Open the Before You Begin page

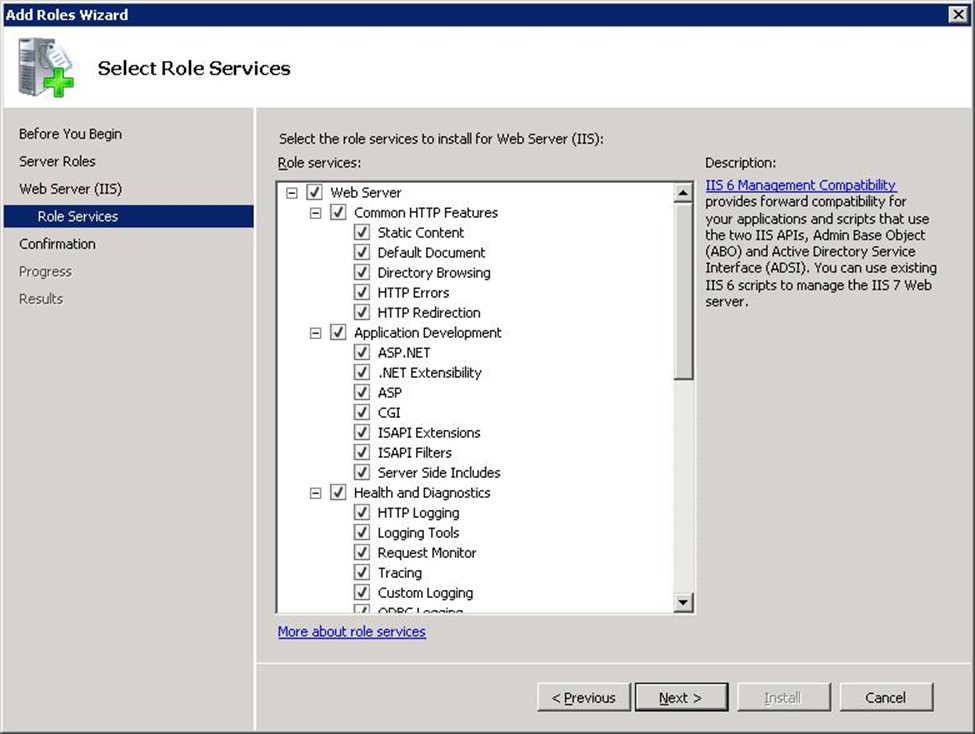tap(70, 134)
